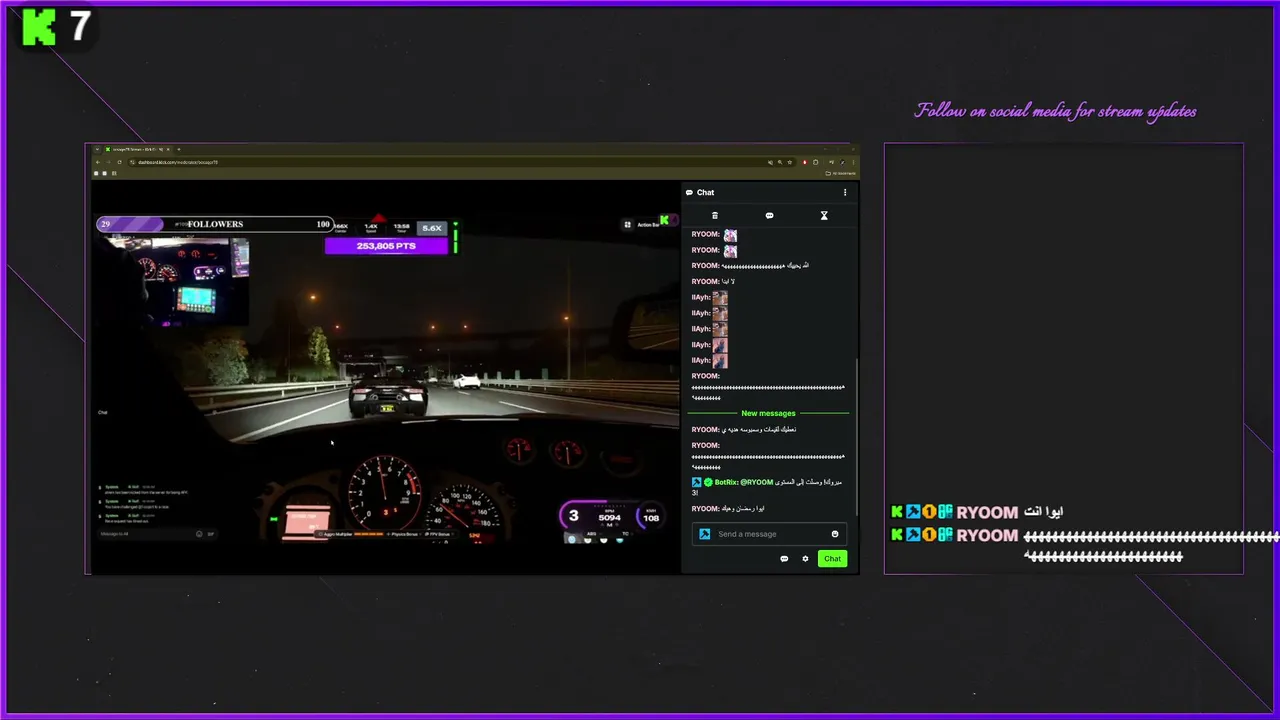Open a new browser tab with plus
Viewport: 1280px width, 720px height.
(179, 149)
